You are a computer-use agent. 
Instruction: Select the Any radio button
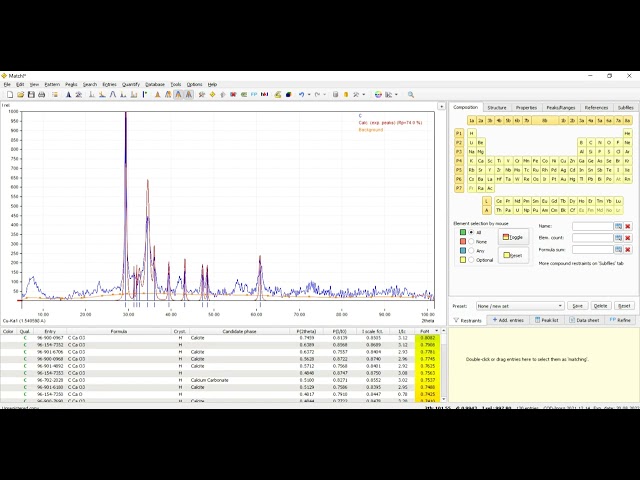tap(471, 251)
